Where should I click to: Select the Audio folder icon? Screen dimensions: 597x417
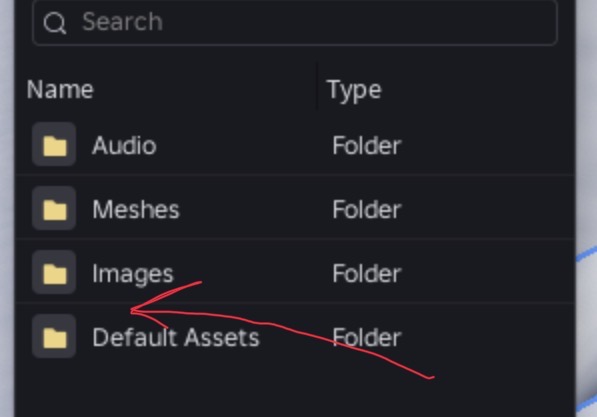tap(54, 144)
